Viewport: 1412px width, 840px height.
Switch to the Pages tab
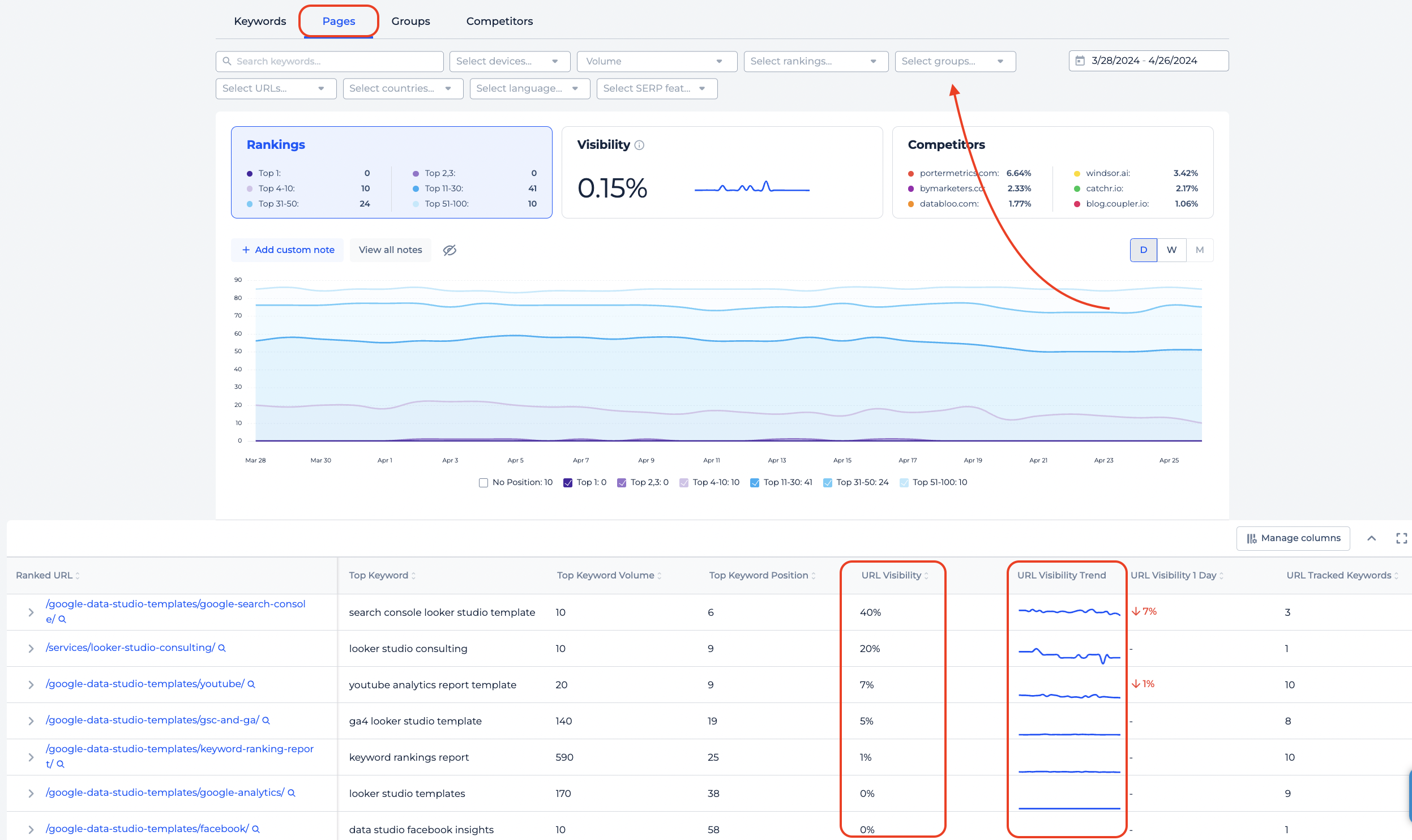(339, 21)
